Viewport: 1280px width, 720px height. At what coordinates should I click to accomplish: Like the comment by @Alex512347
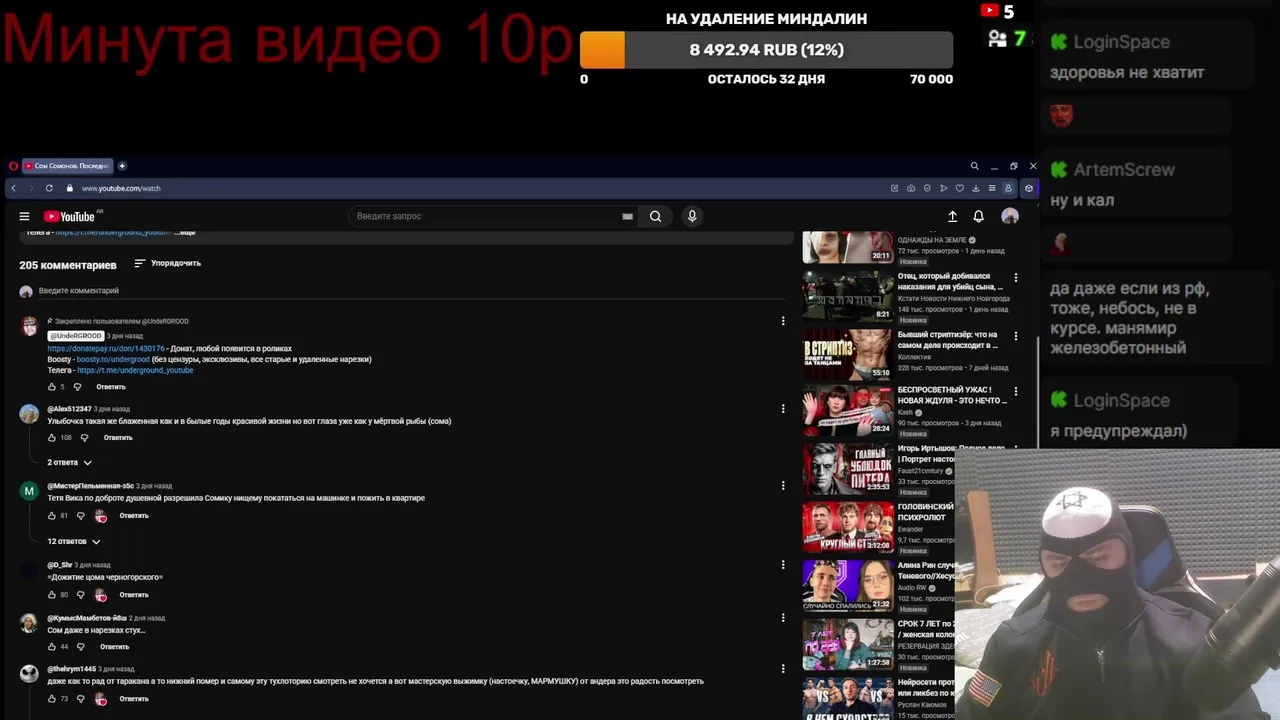click(52, 437)
